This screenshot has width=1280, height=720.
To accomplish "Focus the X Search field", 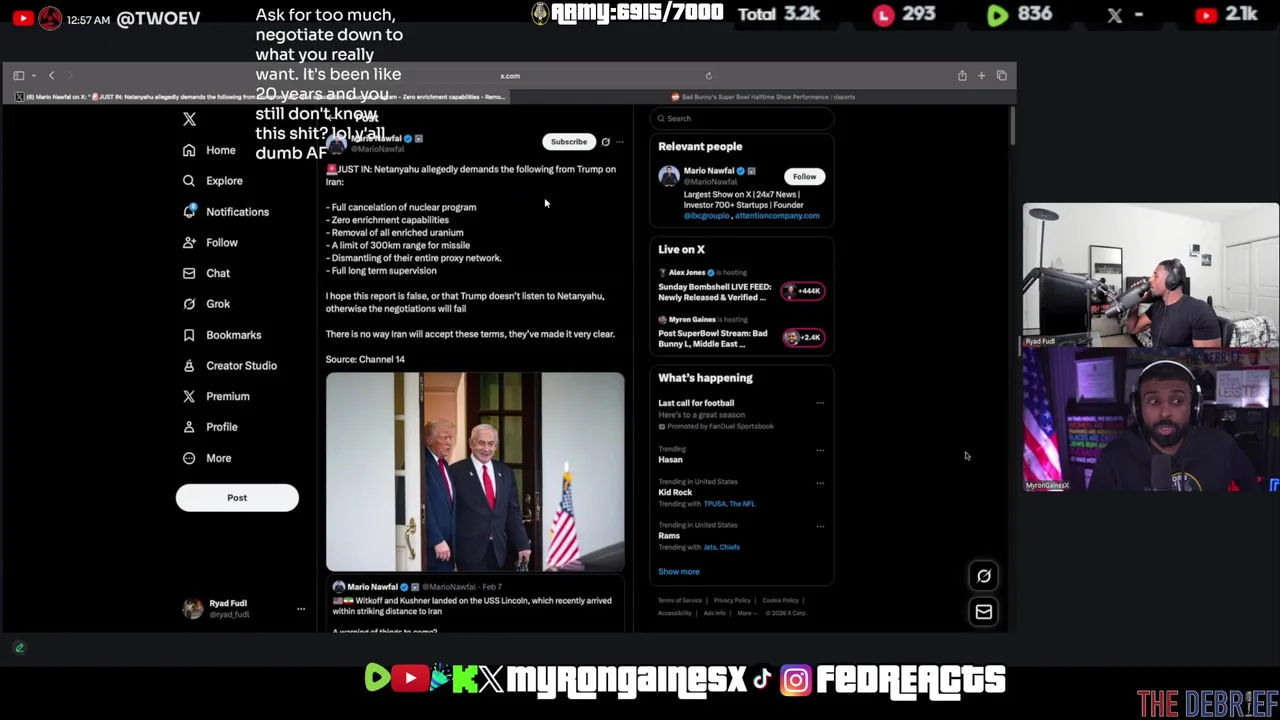I will pyautogui.click(x=742, y=118).
